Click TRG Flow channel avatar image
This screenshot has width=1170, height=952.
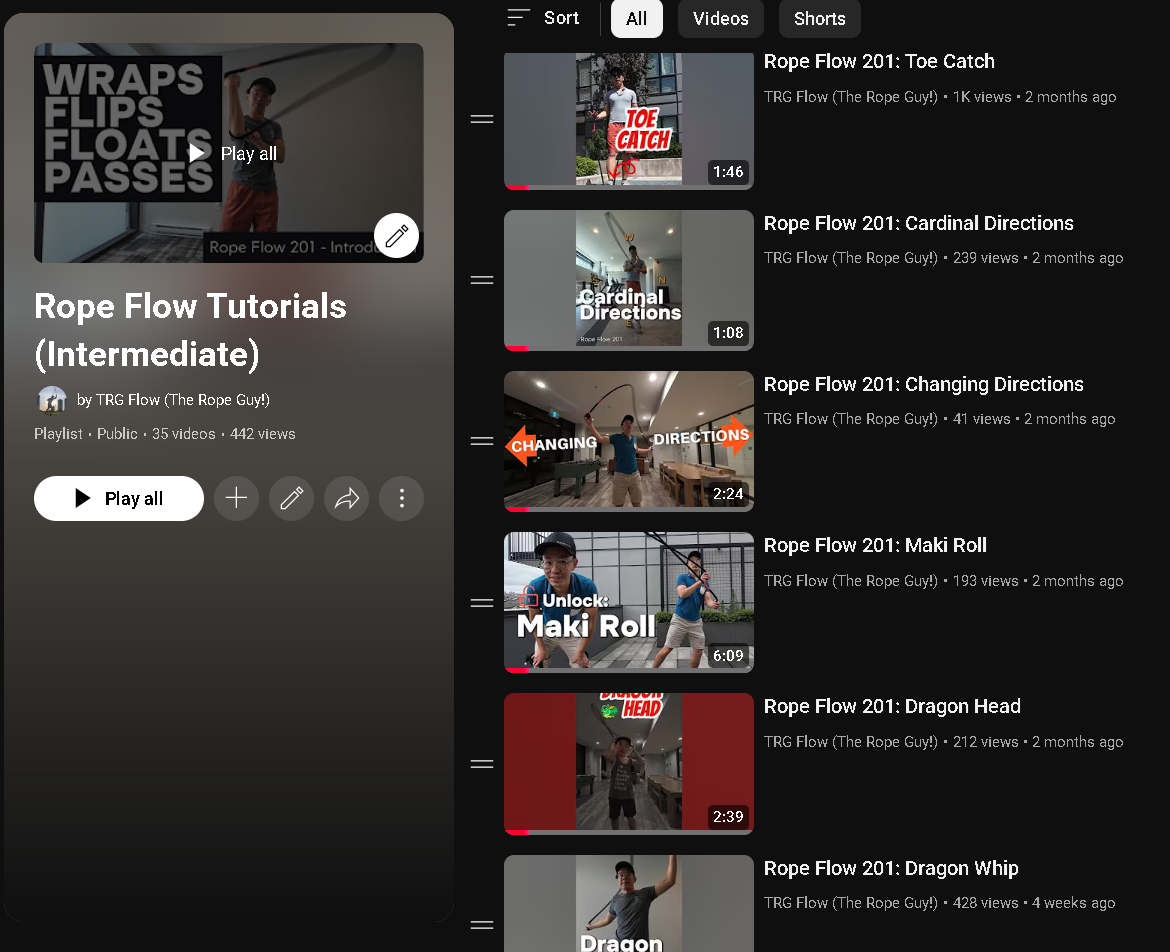click(52, 400)
